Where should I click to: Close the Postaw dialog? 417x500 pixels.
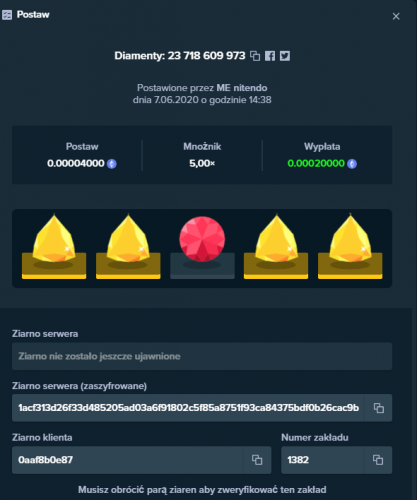pos(396,16)
